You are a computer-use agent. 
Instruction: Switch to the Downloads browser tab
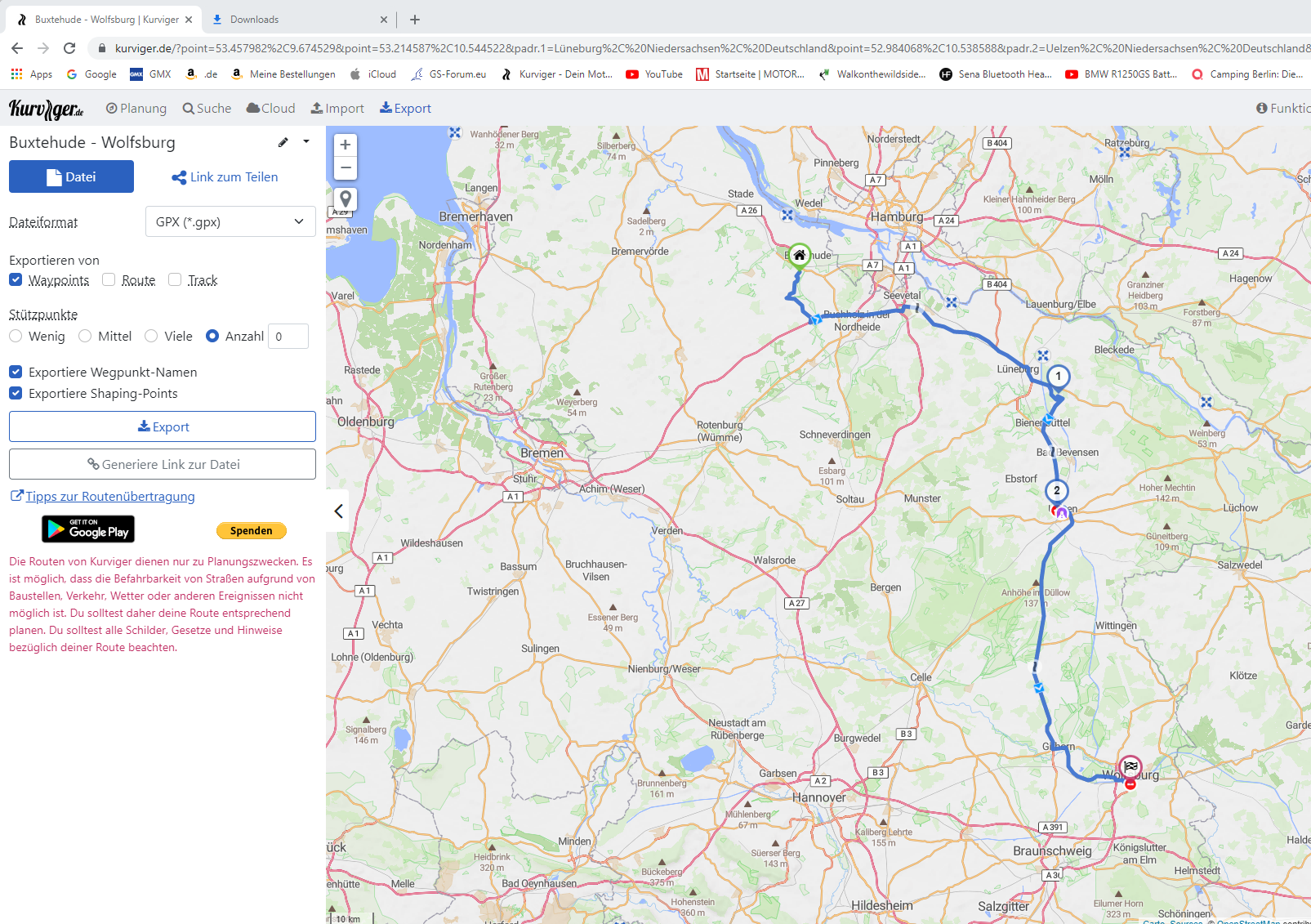[254, 20]
